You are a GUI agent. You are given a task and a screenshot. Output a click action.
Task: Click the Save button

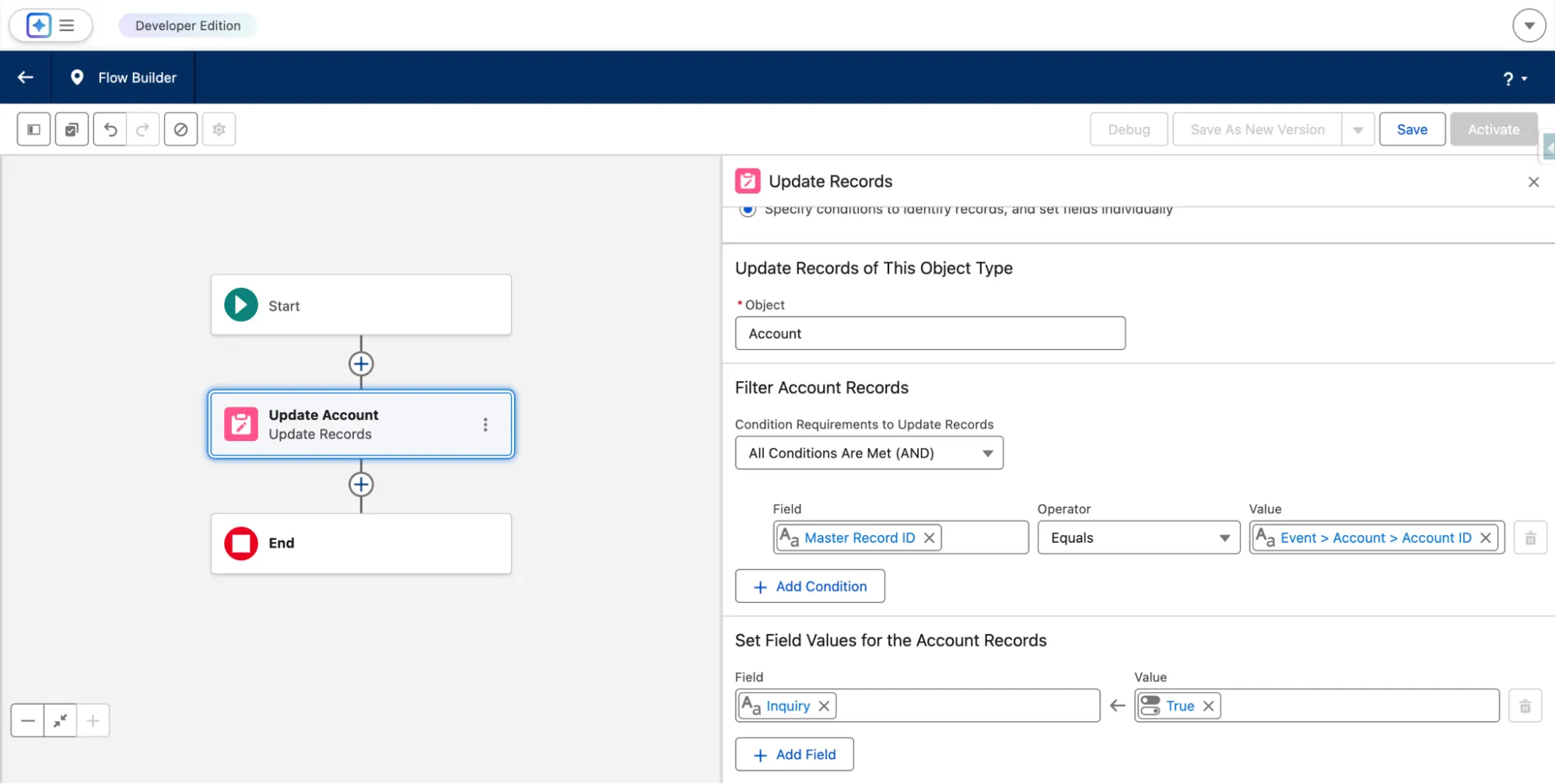click(x=1411, y=130)
